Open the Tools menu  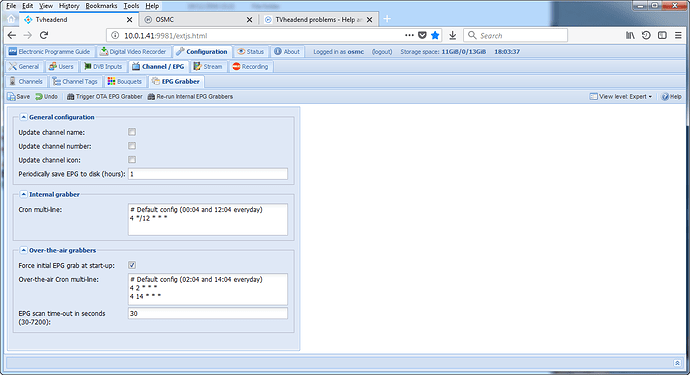click(x=131, y=6)
